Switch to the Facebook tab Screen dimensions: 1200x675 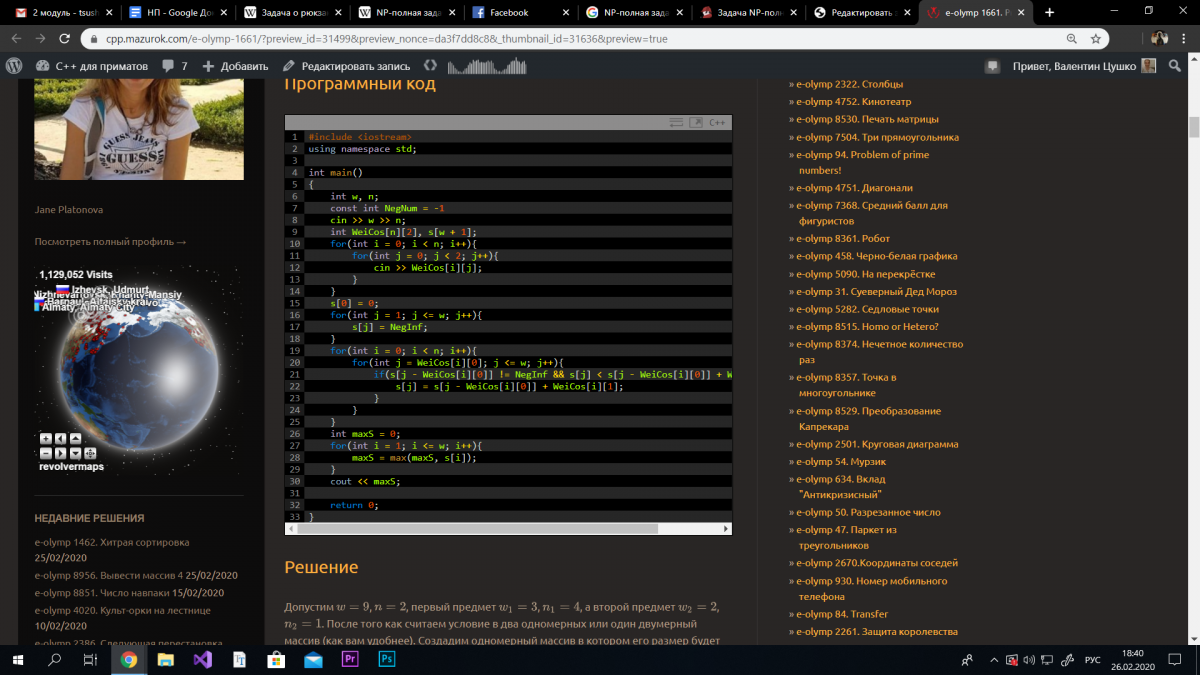(508, 13)
